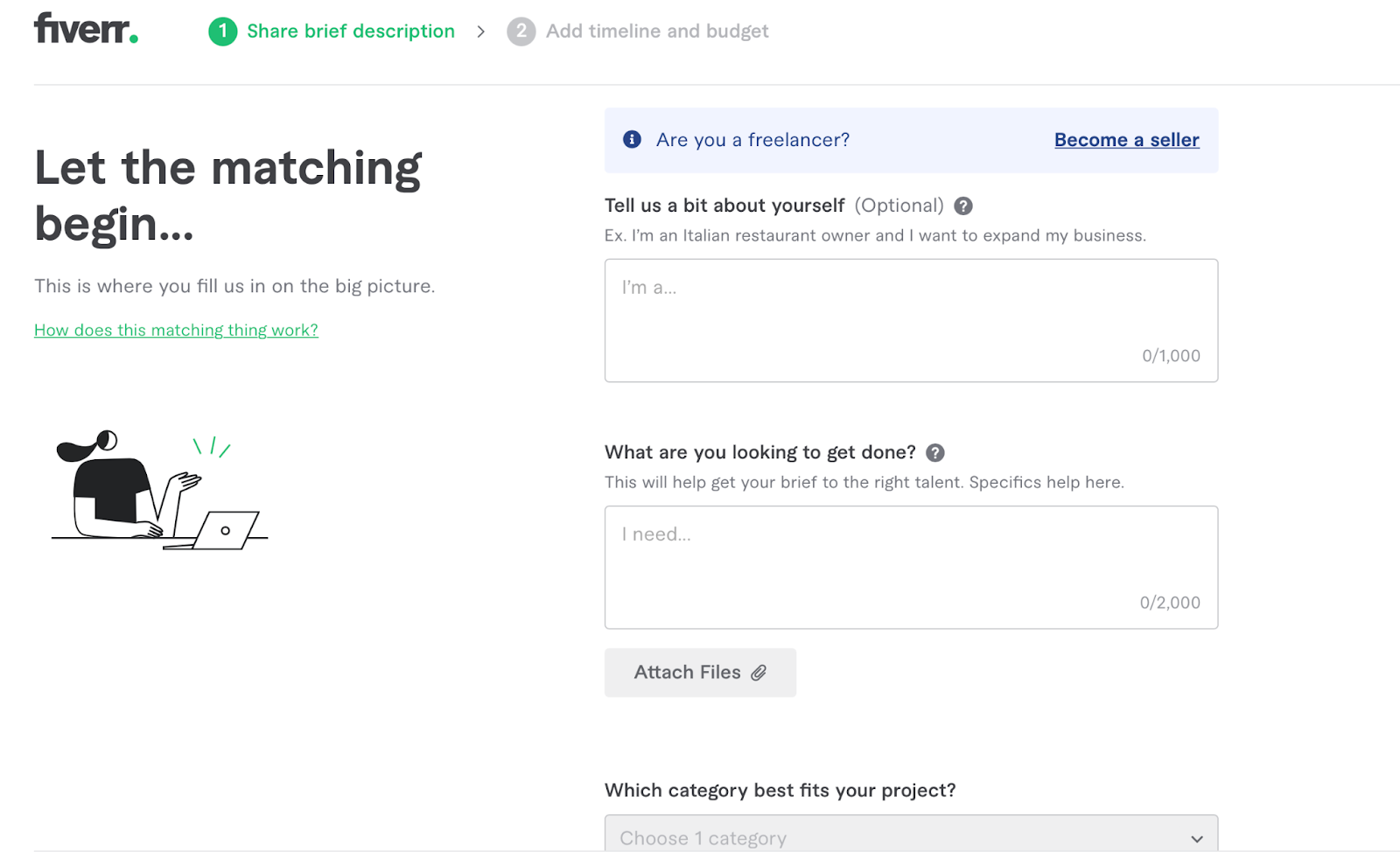
Task: Go to 'Add timeline and budget' step
Action: pyautogui.click(x=656, y=31)
